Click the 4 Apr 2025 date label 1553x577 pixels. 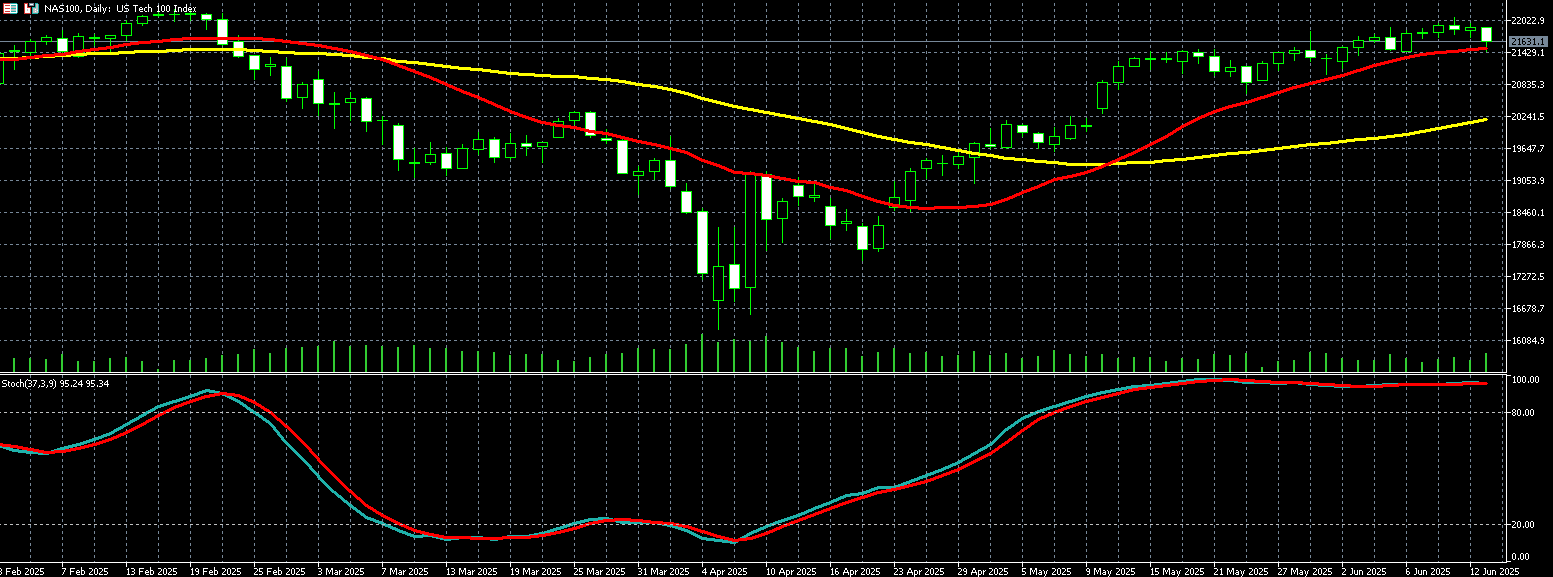[x=723, y=571]
